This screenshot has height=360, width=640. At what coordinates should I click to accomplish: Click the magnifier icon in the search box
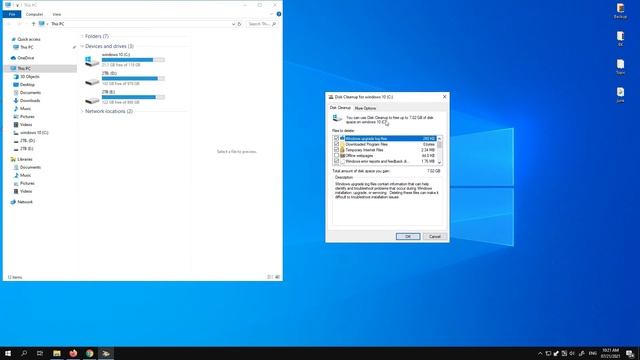[x=274, y=24]
